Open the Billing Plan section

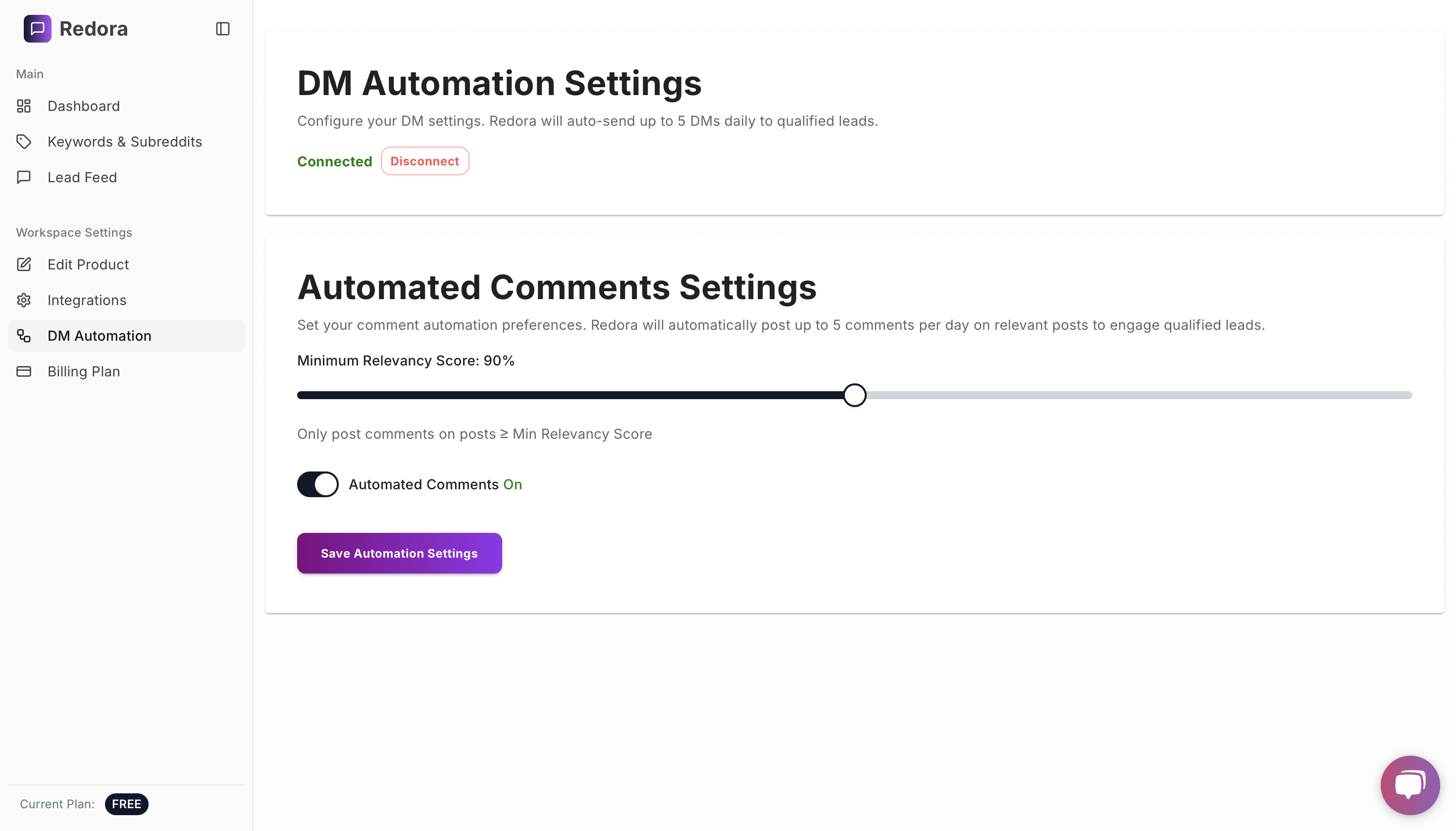(x=83, y=371)
